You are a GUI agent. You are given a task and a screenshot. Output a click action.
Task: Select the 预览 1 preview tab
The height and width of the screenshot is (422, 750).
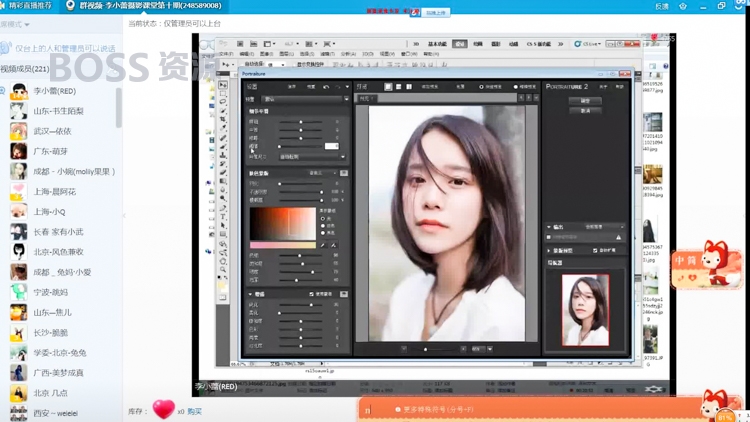tap(367, 98)
